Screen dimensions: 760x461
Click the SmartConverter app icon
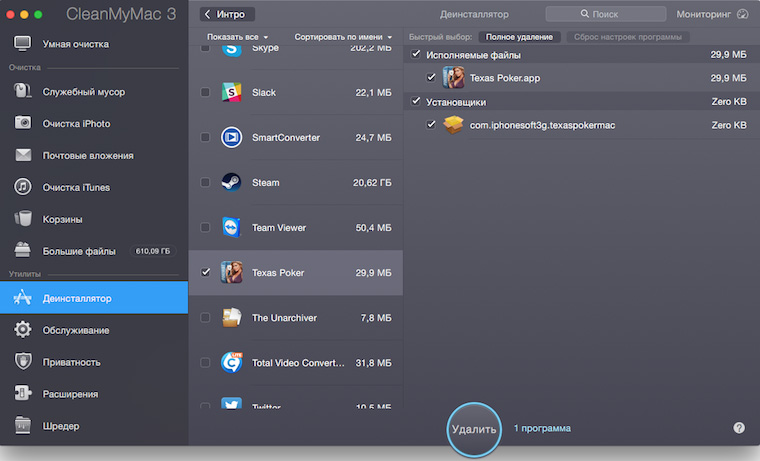coord(232,137)
